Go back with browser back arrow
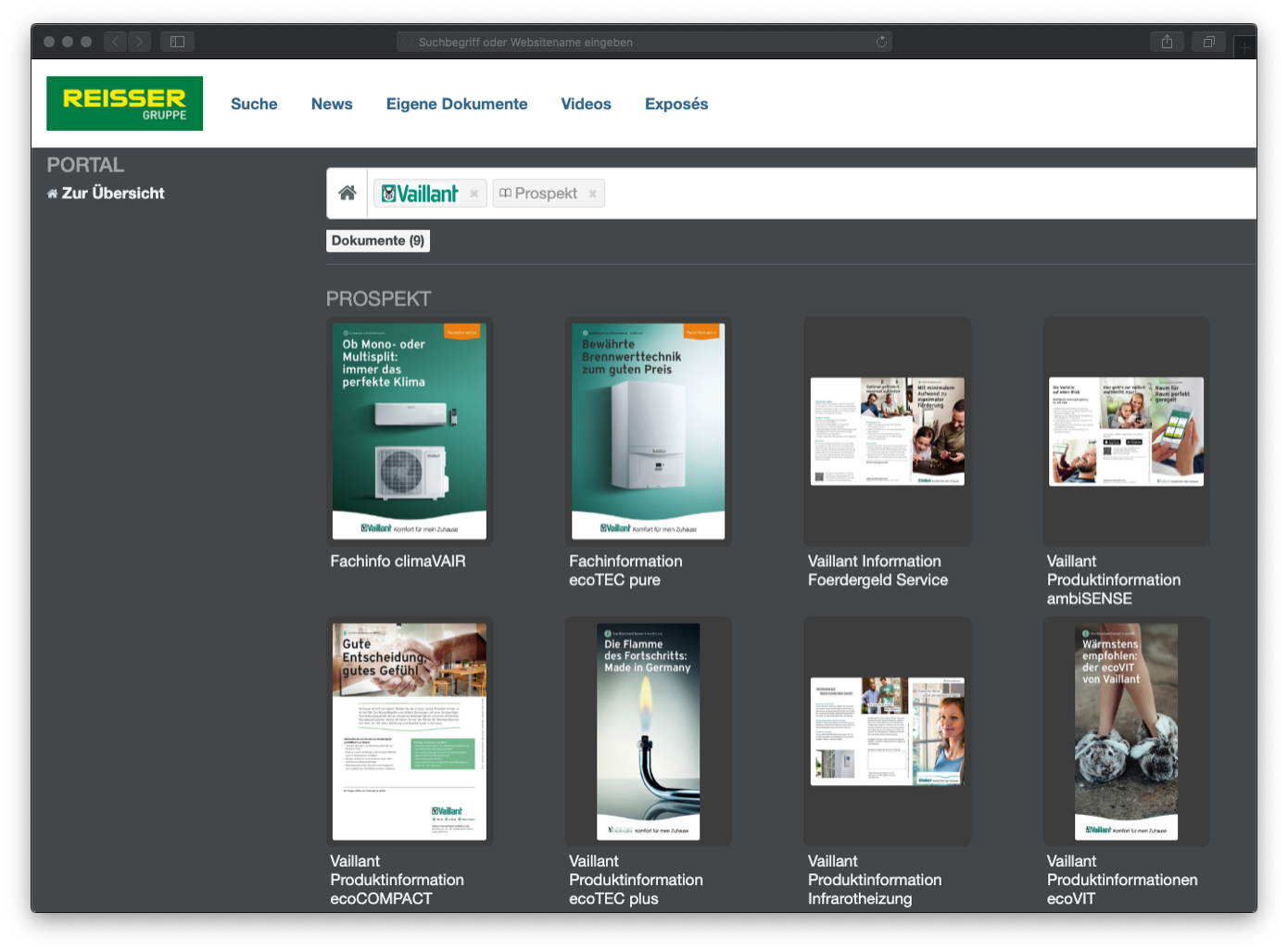Image resolution: width=1288 pixels, height=951 pixels. [116, 42]
